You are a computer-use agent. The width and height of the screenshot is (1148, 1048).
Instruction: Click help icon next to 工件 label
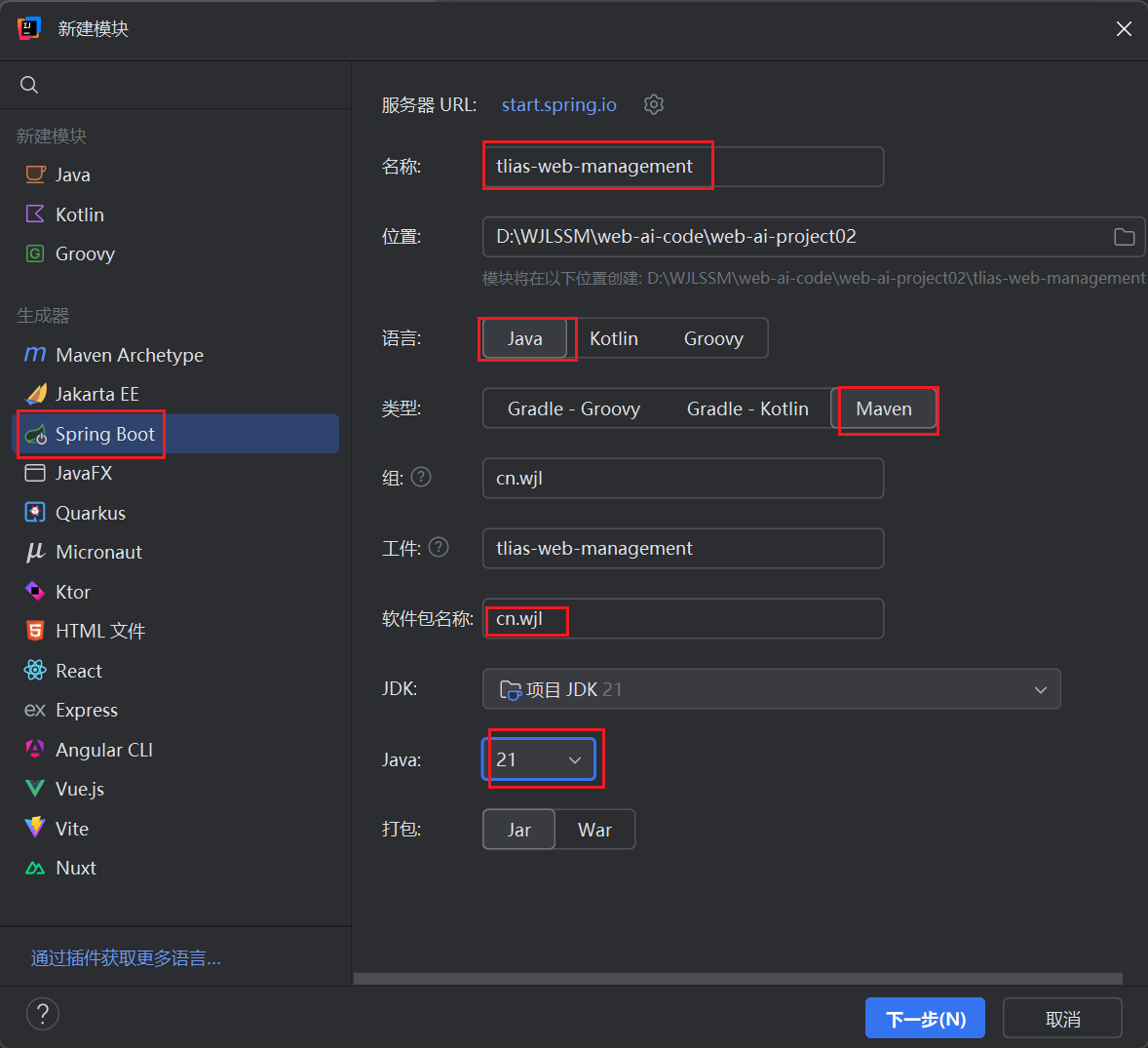pyautogui.click(x=439, y=547)
